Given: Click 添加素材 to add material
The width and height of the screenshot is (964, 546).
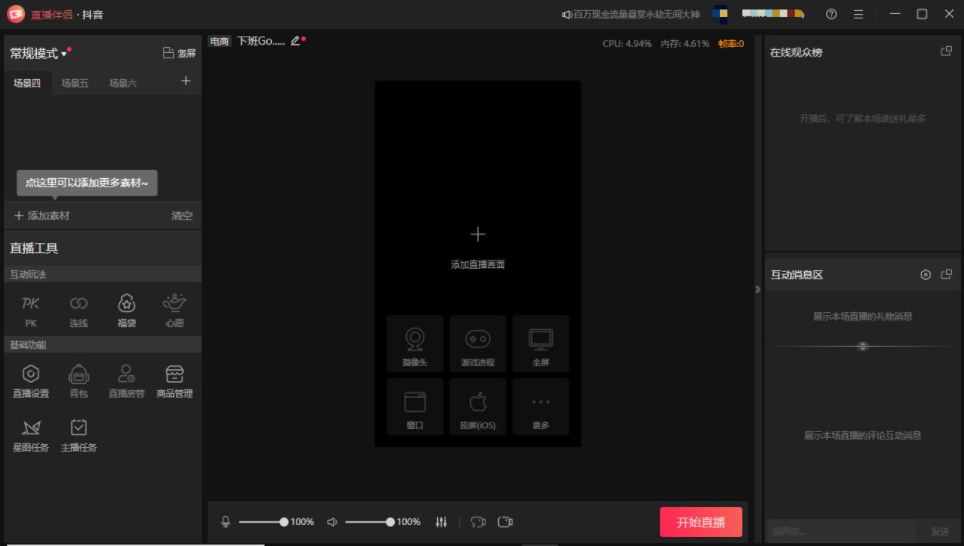Looking at the screenshot, I should coord(42,216).
